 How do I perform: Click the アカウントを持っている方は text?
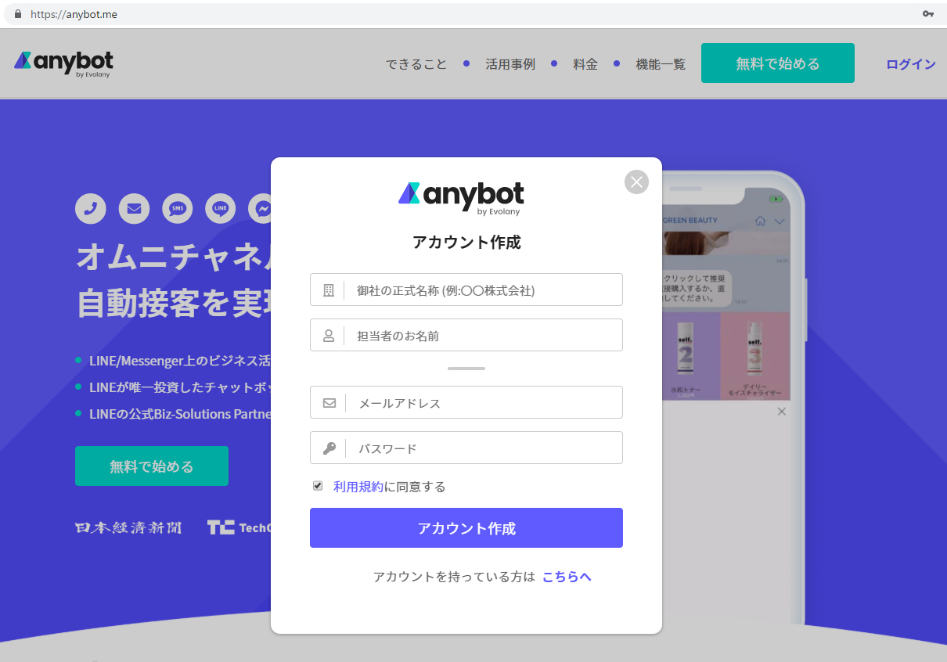click(454, 576)
